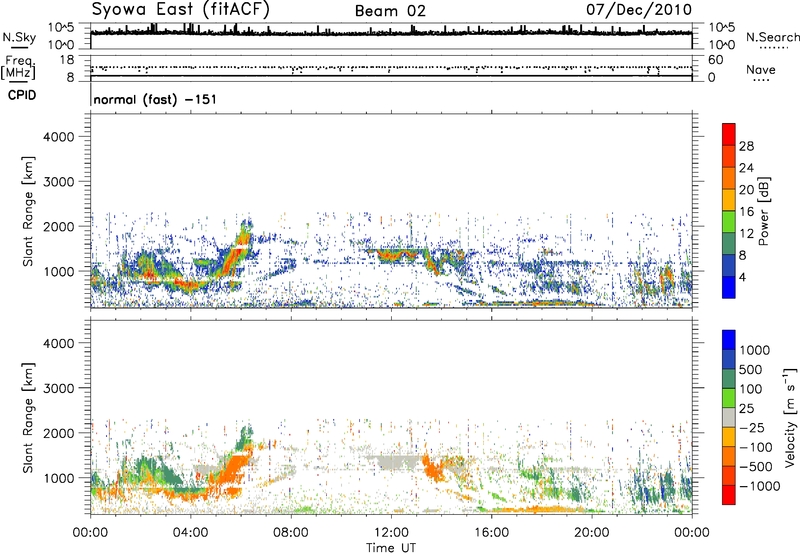
Task: Click the "normal (fast) -151" CPID text
Action: [155, 99]
